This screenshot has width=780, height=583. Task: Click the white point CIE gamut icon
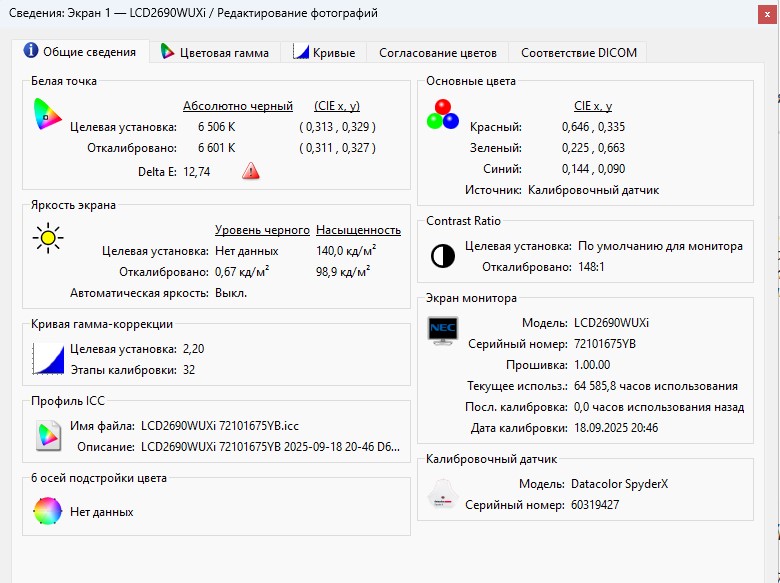(46, 113)
